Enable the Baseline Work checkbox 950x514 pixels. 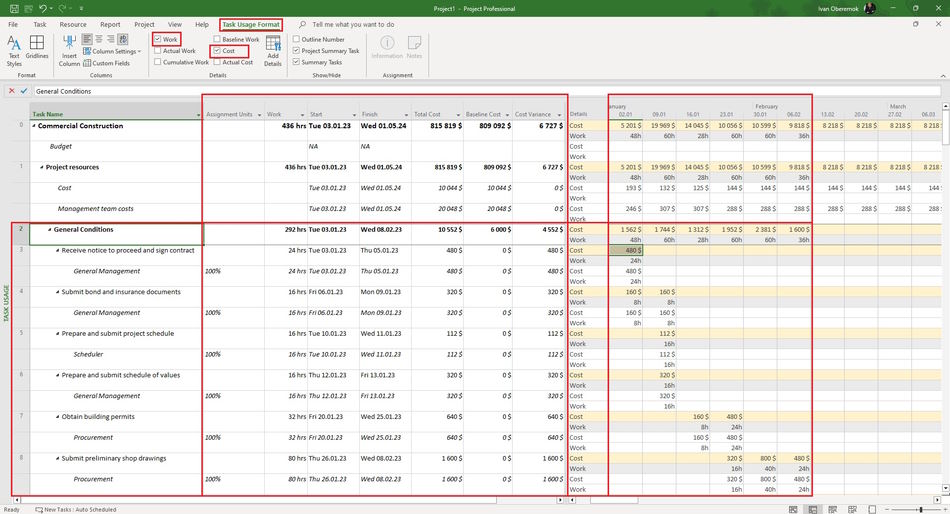(217, 39)
